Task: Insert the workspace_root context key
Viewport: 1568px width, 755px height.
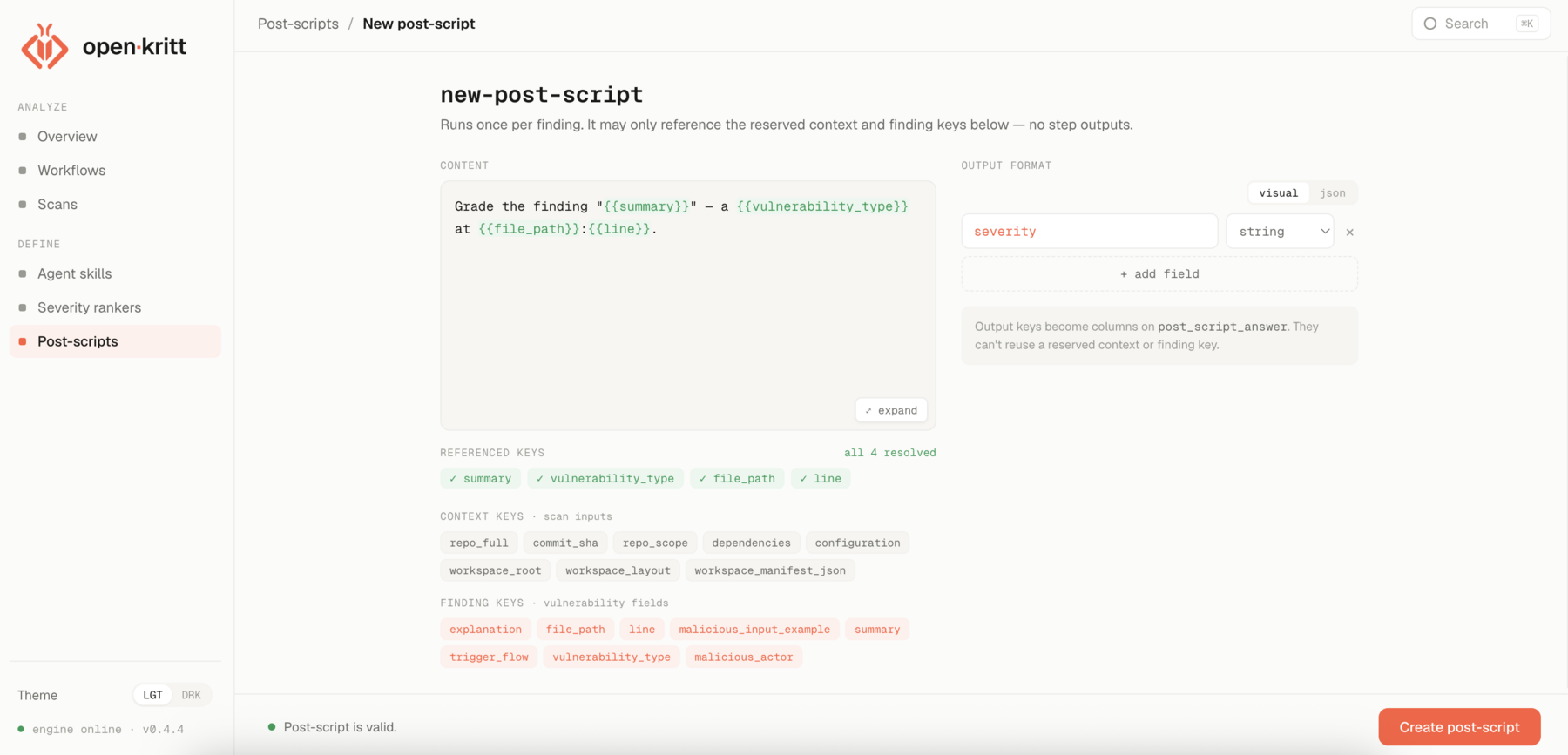Action: click(495, 571)
